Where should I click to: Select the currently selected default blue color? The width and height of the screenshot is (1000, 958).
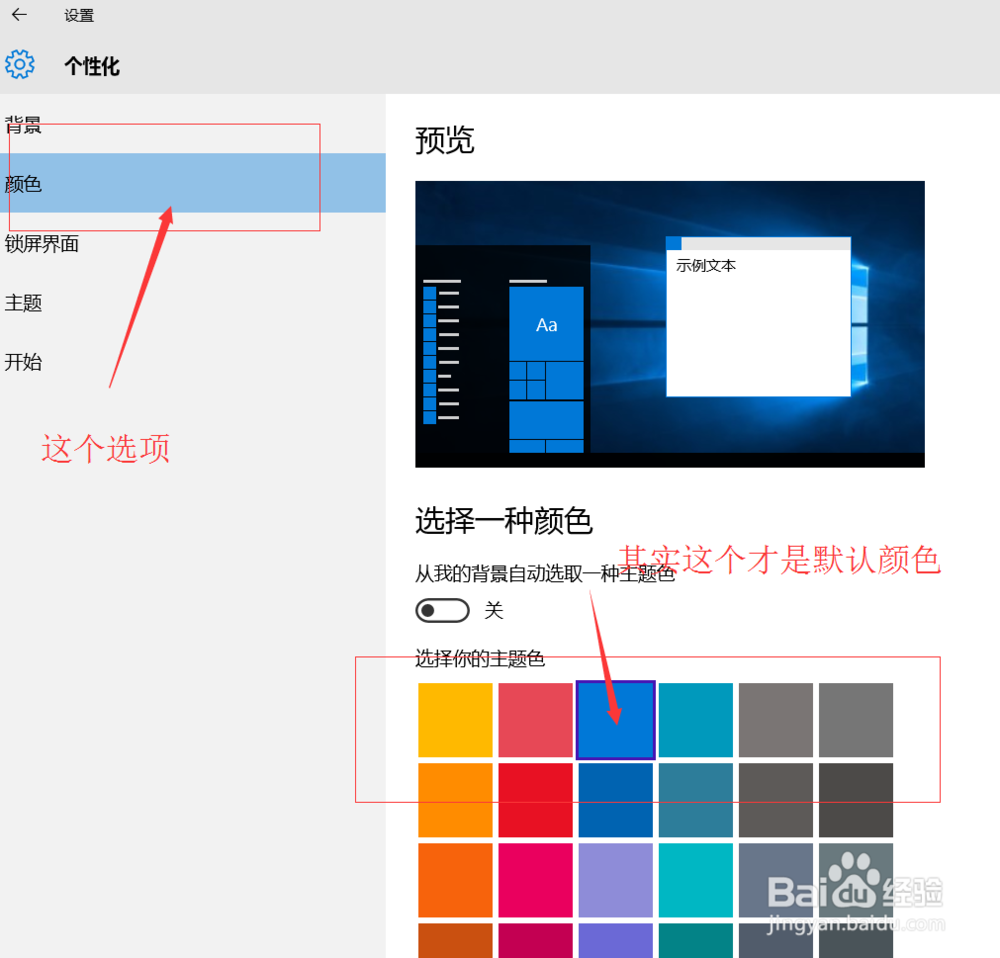[615, 719]
